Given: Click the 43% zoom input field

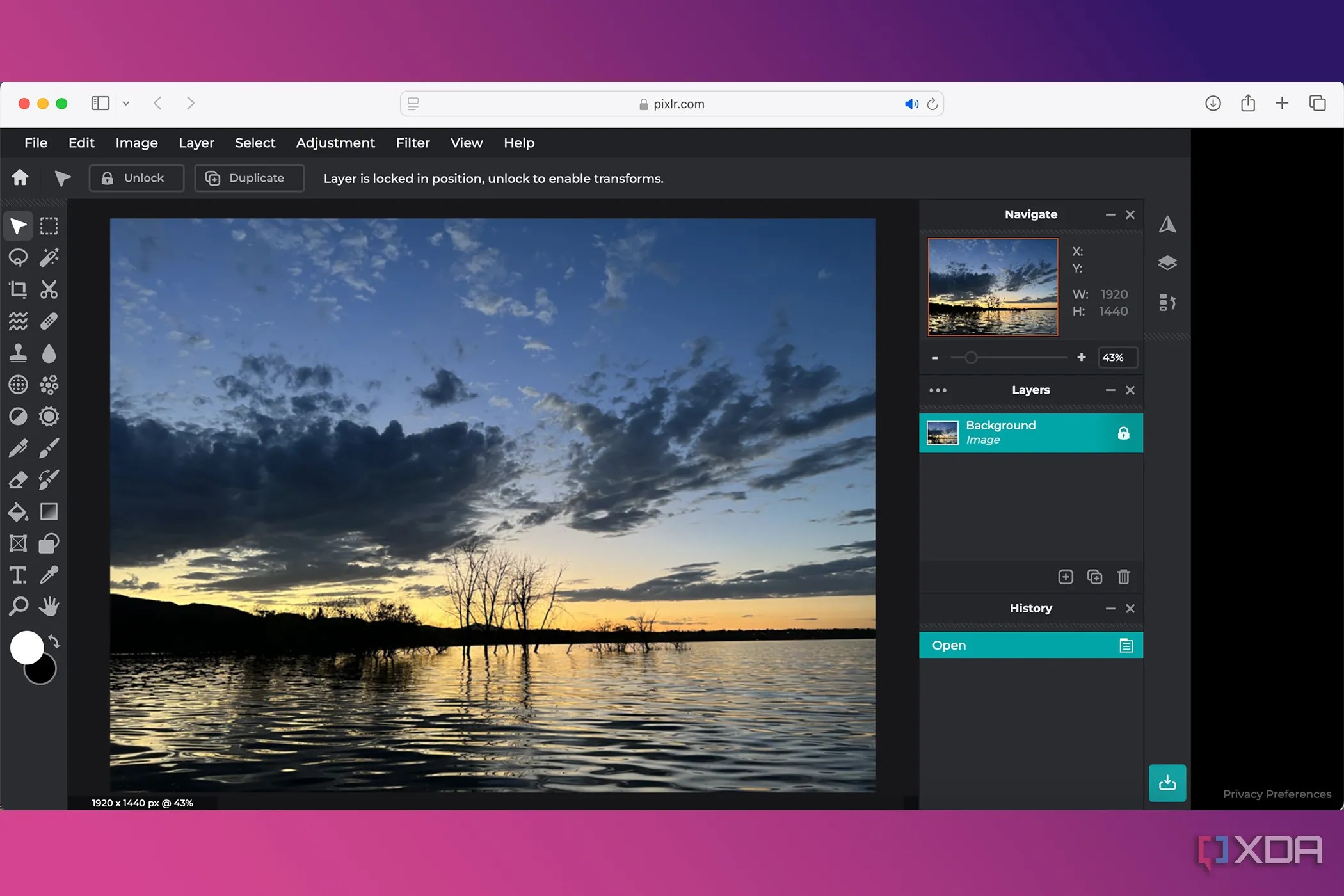Looking at the screenshot, I should (1117, 358).
